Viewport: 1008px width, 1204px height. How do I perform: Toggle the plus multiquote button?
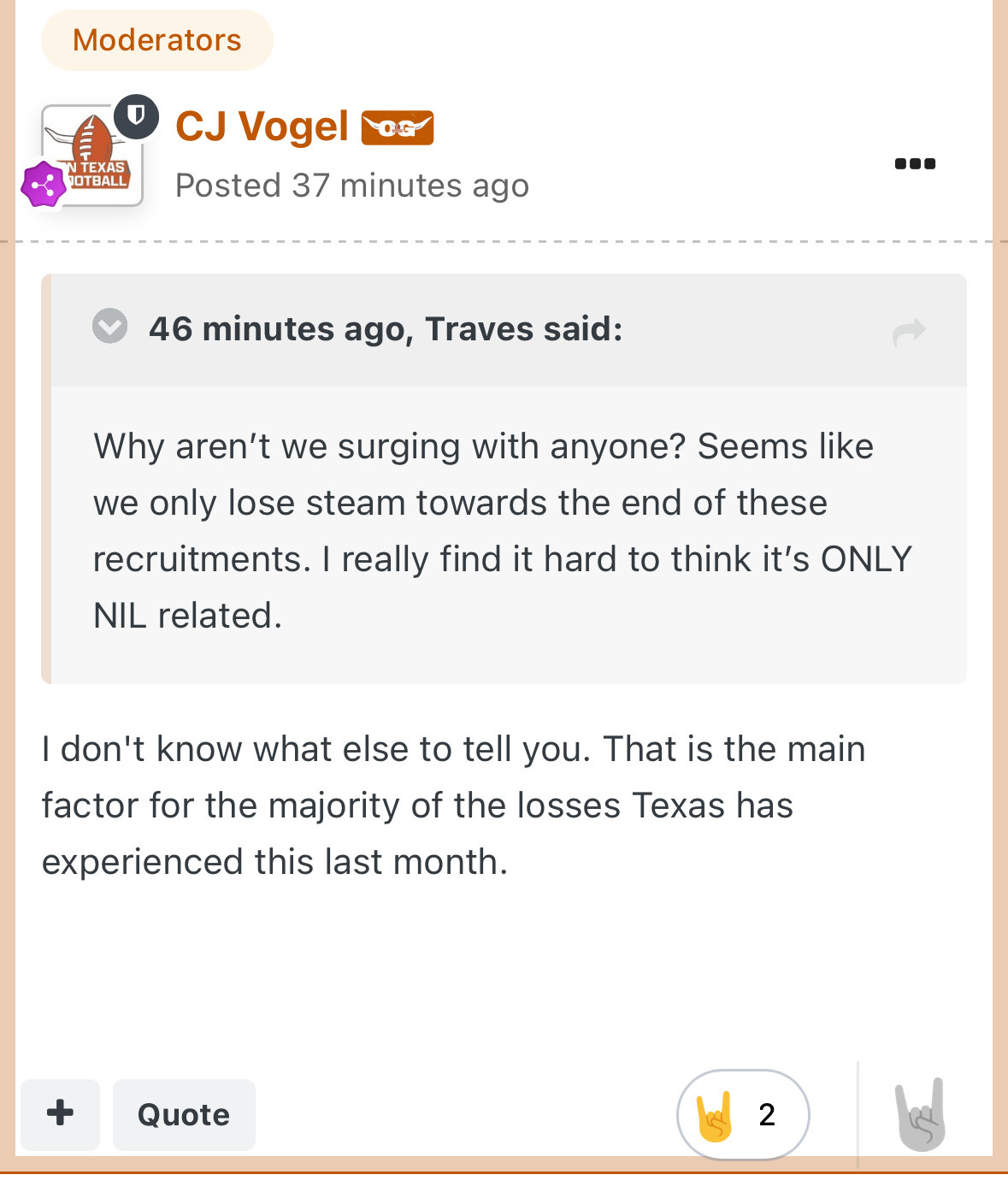click(x=60, y=1114)
